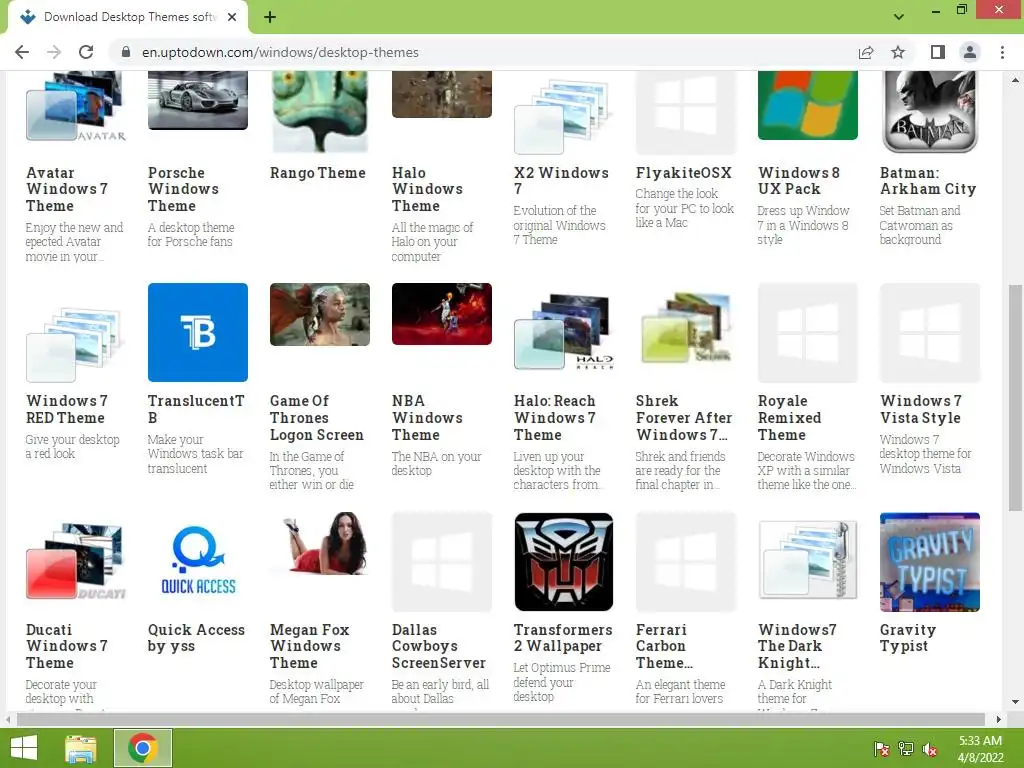Click the Chrome taskbar icon
The width and height of the screenshot is (1024, 768).
[x=143, y=748]
